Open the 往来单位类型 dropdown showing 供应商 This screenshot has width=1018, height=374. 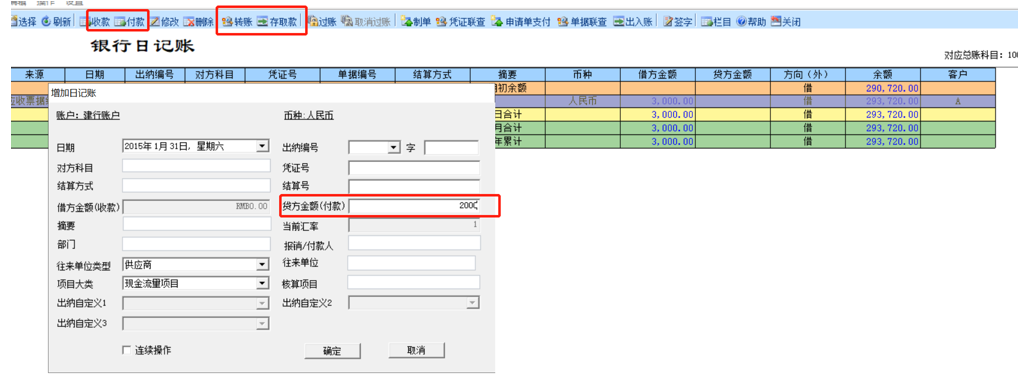point(262,265)
